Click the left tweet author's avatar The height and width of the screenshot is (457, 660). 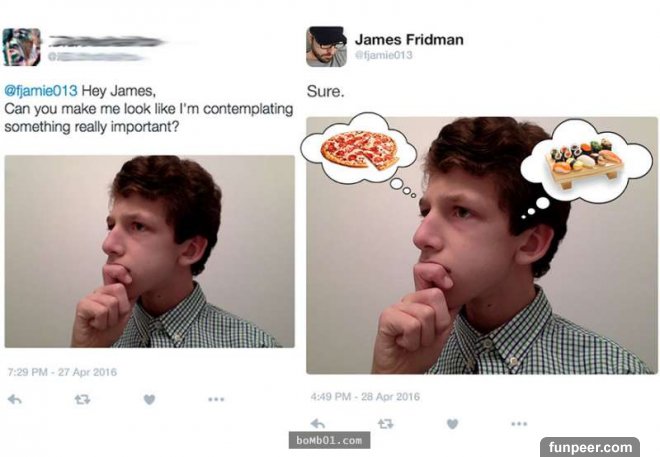point(22,46)
